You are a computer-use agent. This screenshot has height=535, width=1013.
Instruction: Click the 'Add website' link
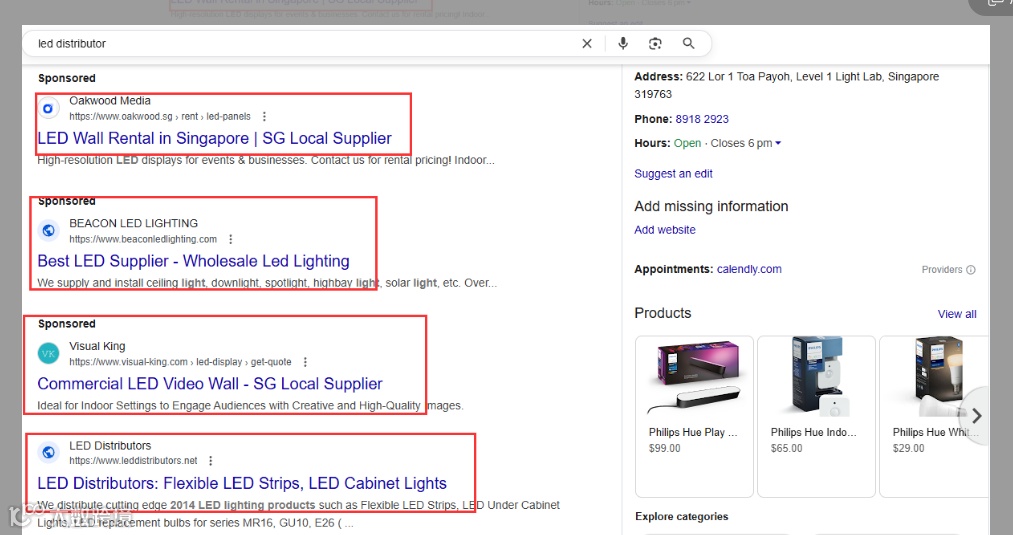tap(665, 230)
